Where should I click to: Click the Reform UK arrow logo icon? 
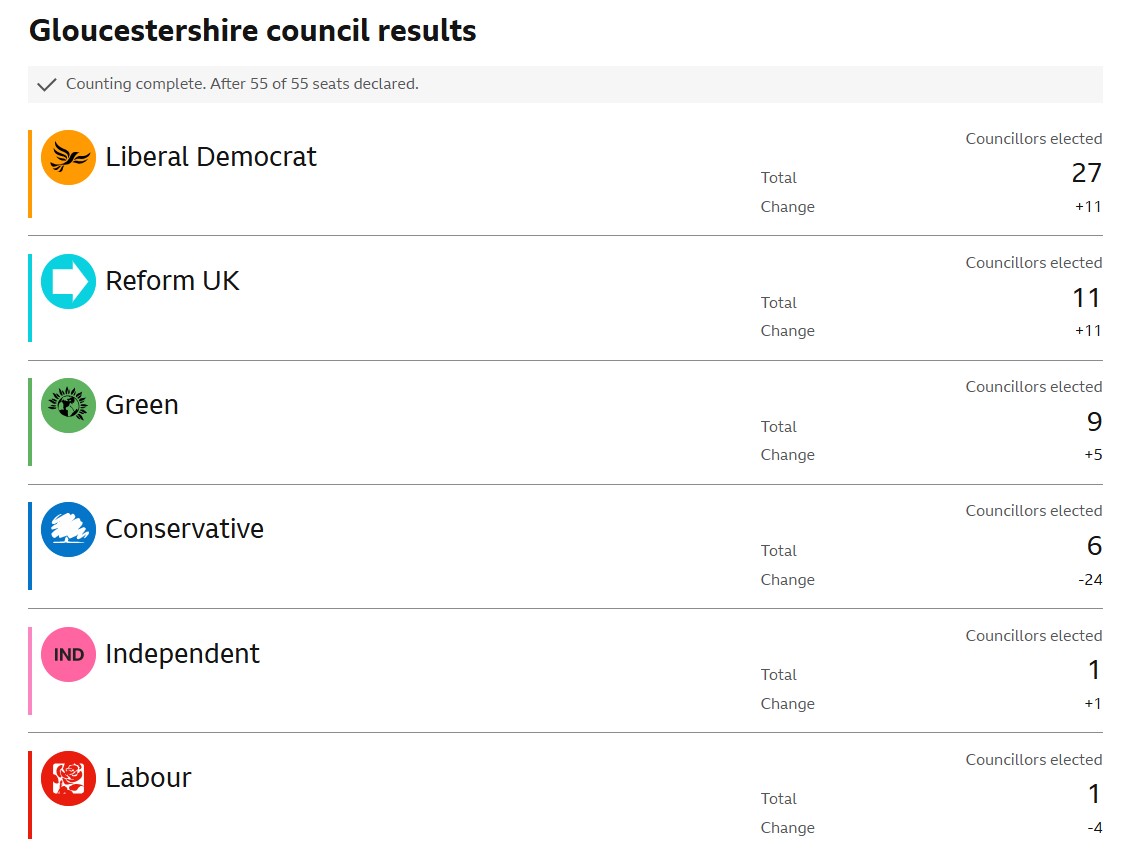[68, 281]
